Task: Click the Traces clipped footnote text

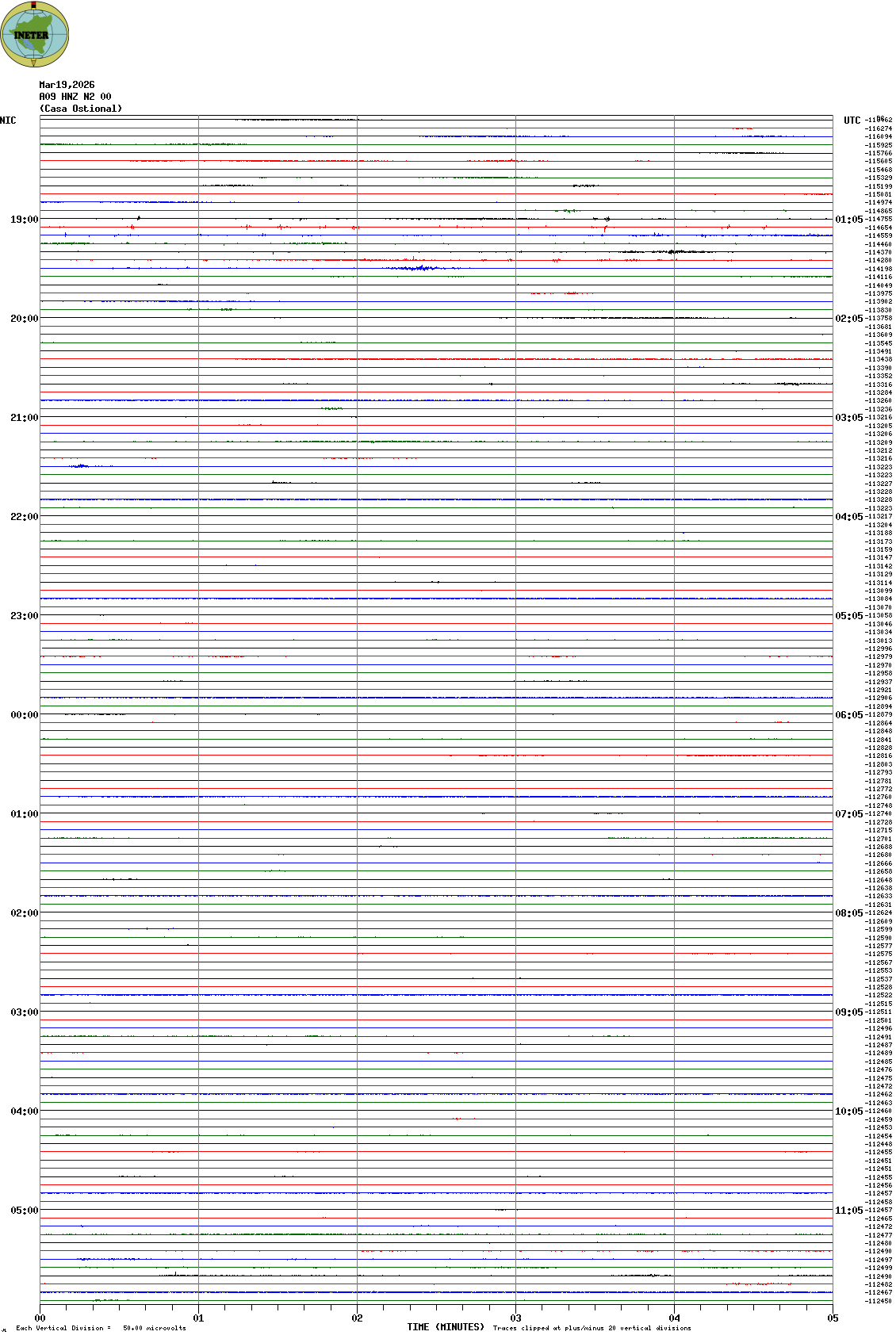Action: pyautogui.click(x=592, y=1328)
